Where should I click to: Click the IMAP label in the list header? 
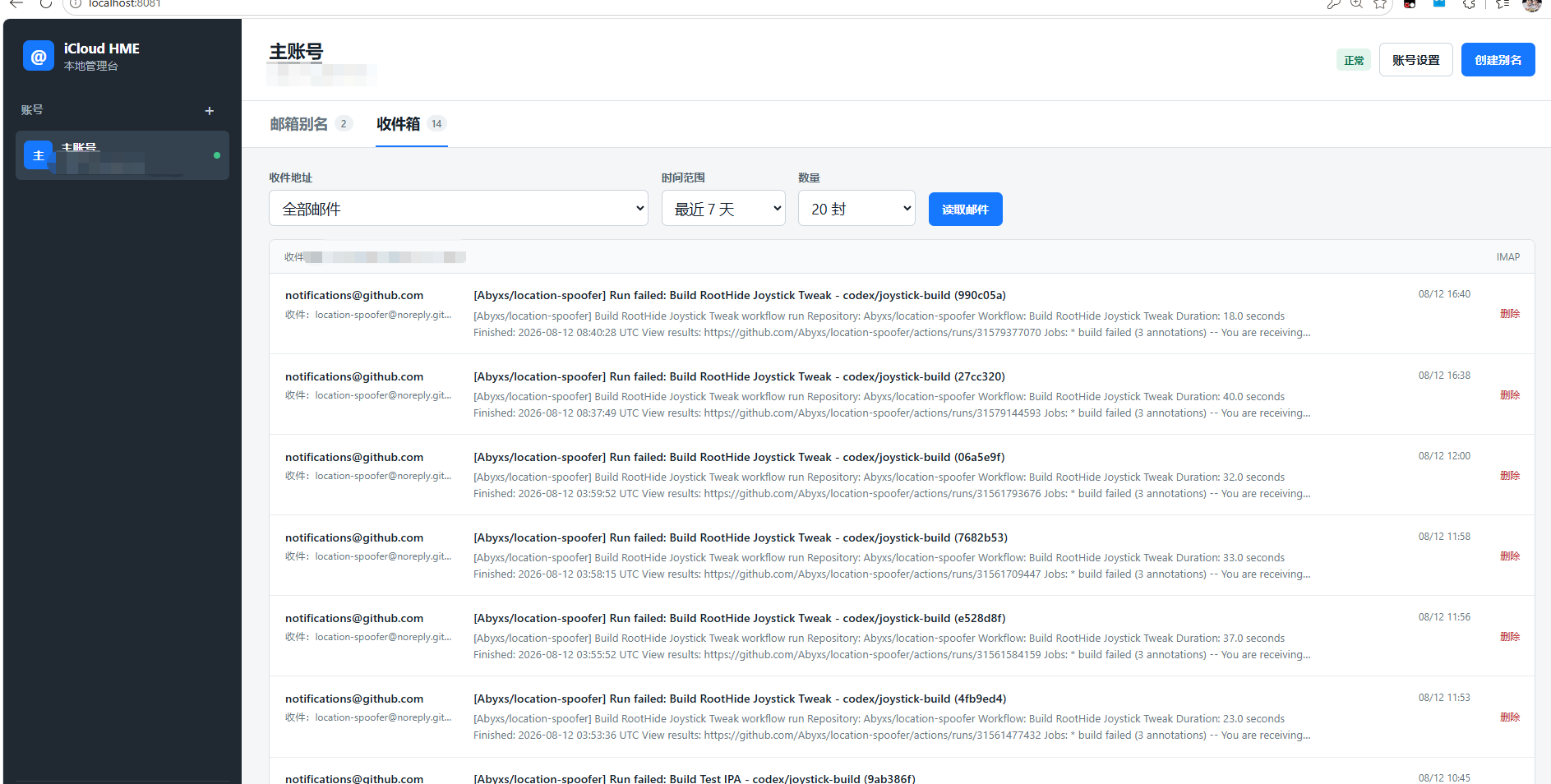tap(1508, 257)
